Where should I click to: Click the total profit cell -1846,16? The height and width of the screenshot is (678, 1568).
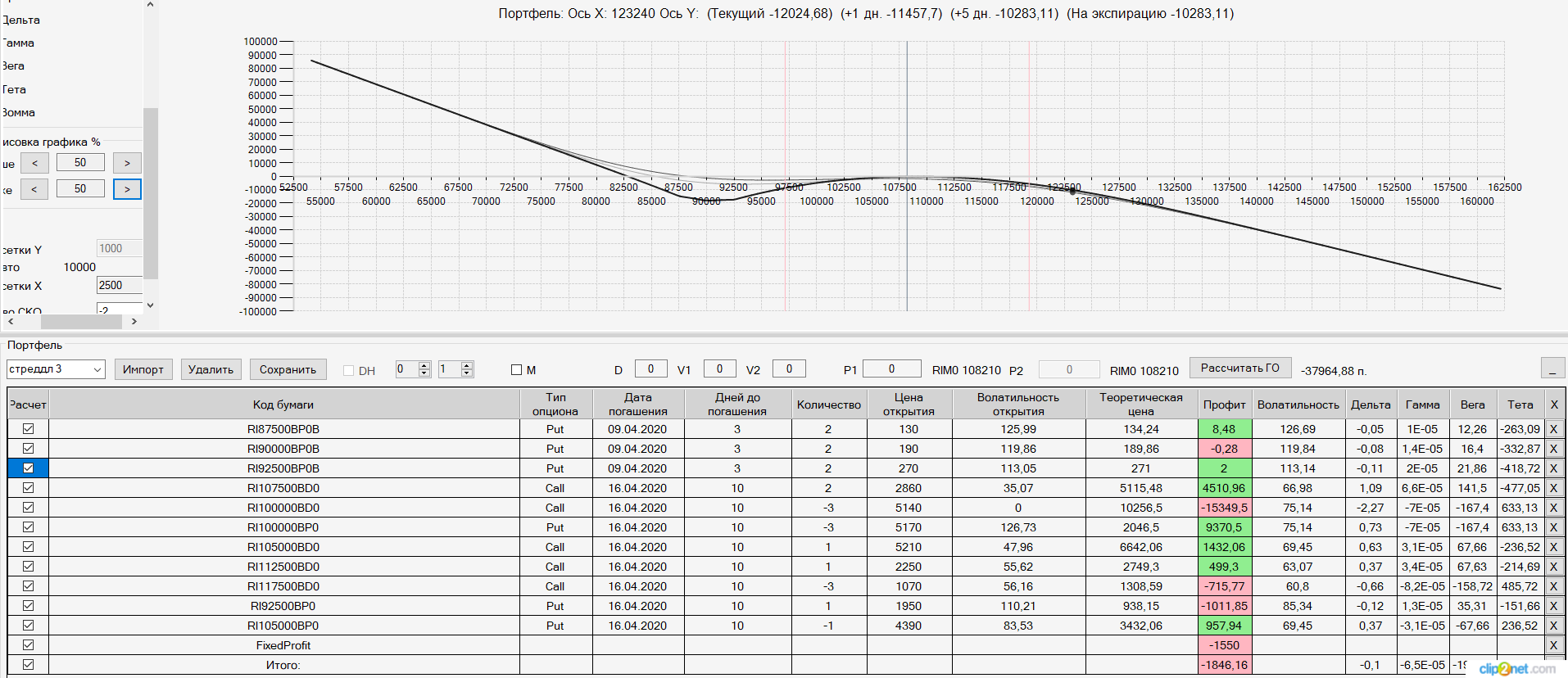pyautogui.click(x=1225, y=665)
